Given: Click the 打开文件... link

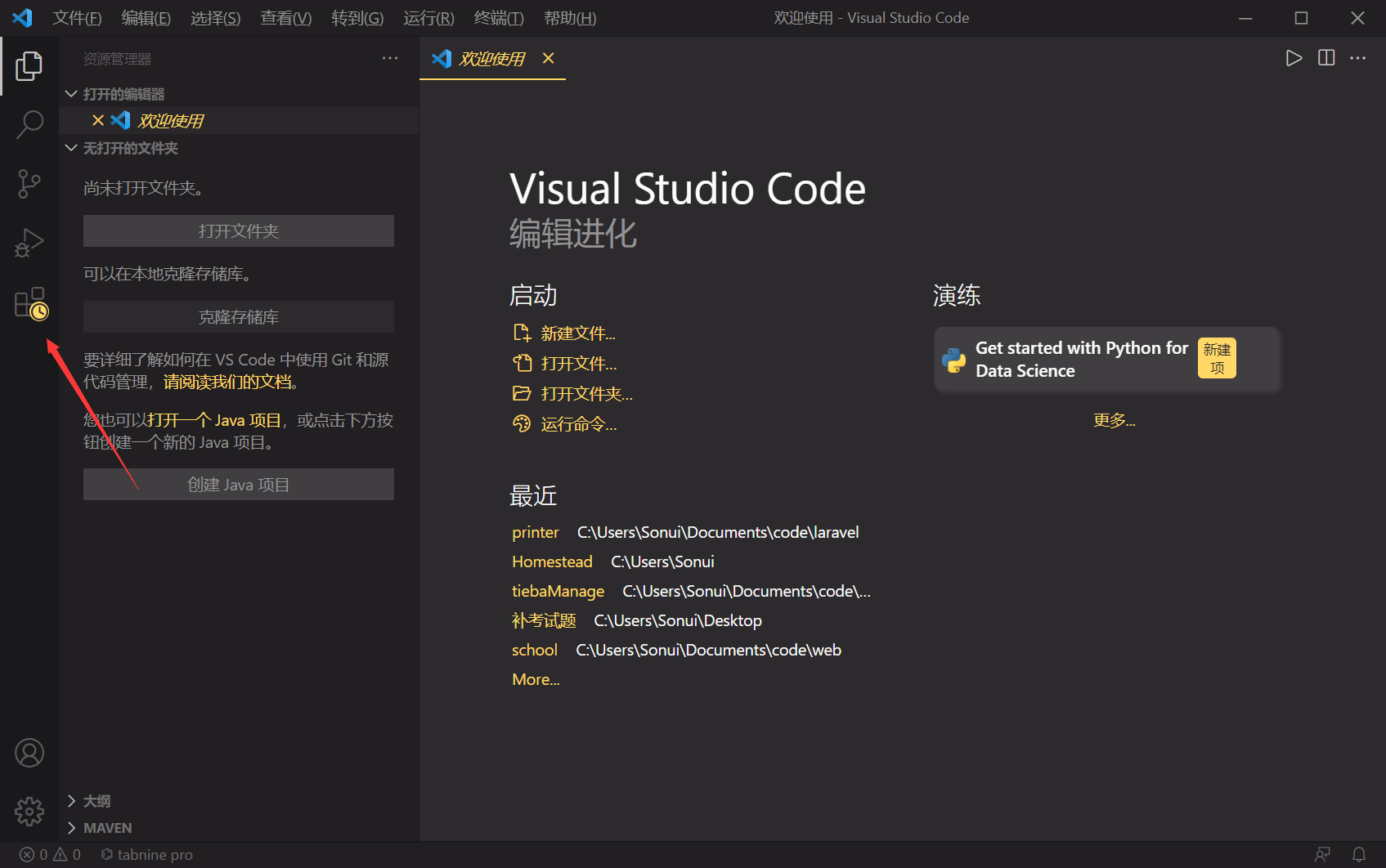Looking at the screenshot, I should click(x=579, y=364).
